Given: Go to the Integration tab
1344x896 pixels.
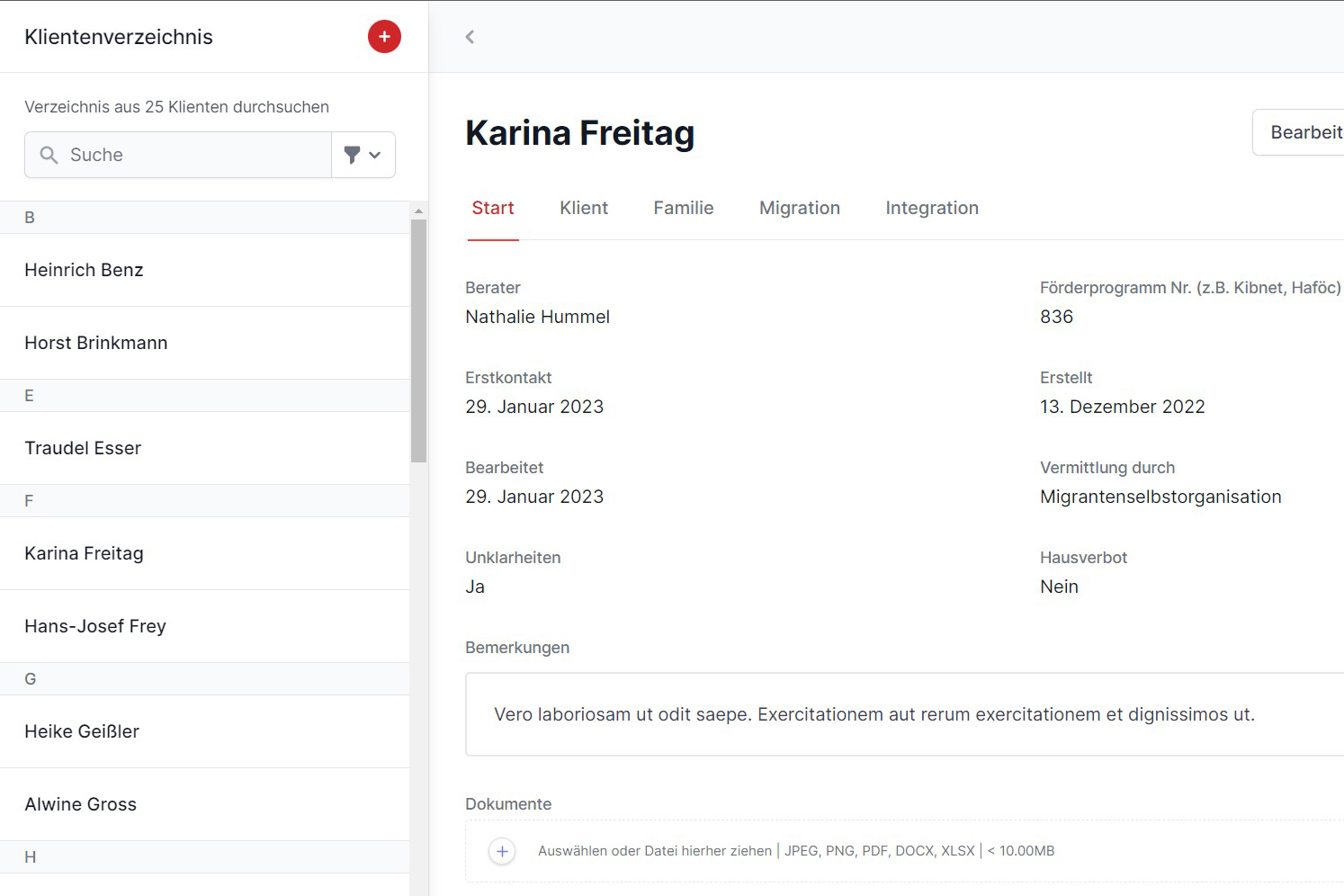Looking at the screenshot, I should [931, 208].
